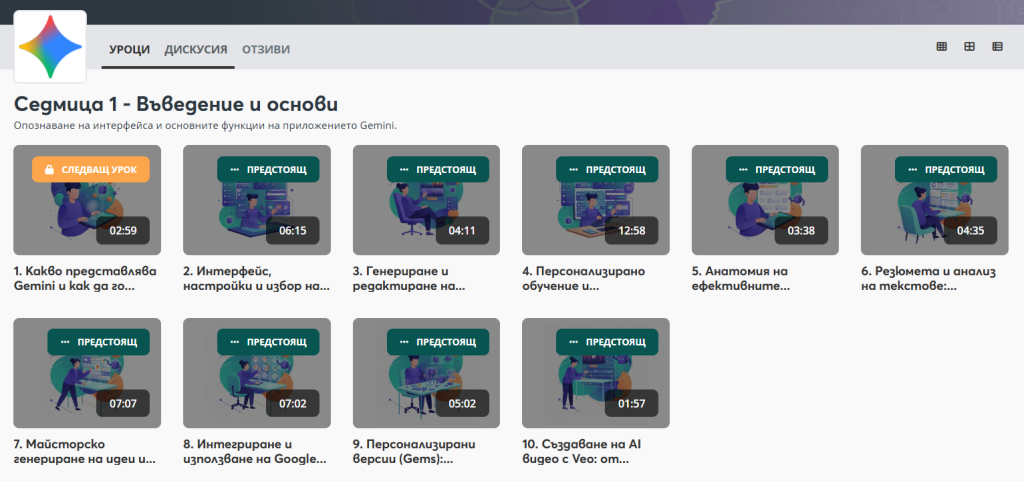The image size is (1024, 481).
Task: Click ПРЕДСТОЯЩ badge on lesson 2
Action: pos(268,170)
